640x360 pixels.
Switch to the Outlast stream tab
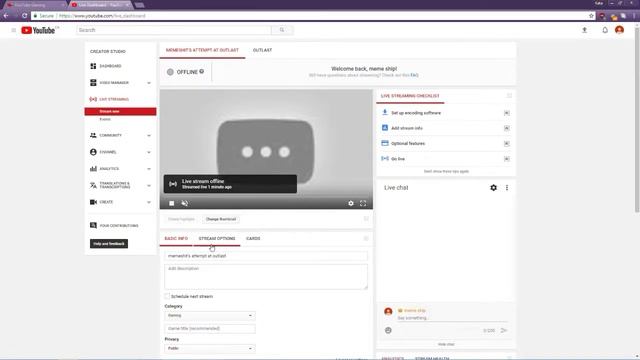262,50
